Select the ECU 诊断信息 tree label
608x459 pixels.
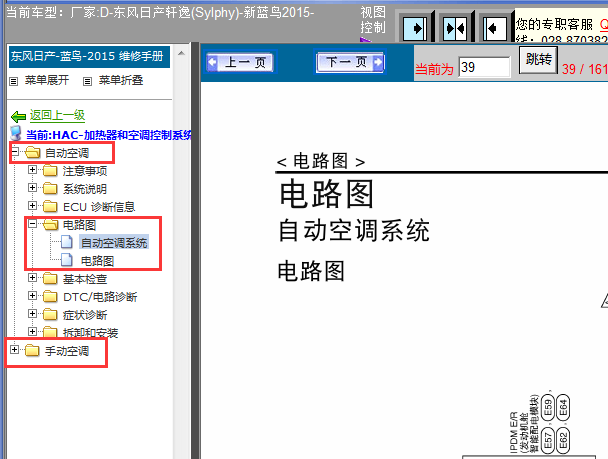click(x=99, y=207)
